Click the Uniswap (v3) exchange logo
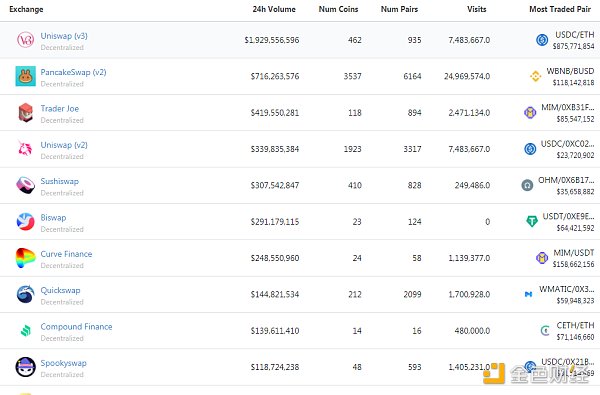 [x=26, y=40]
